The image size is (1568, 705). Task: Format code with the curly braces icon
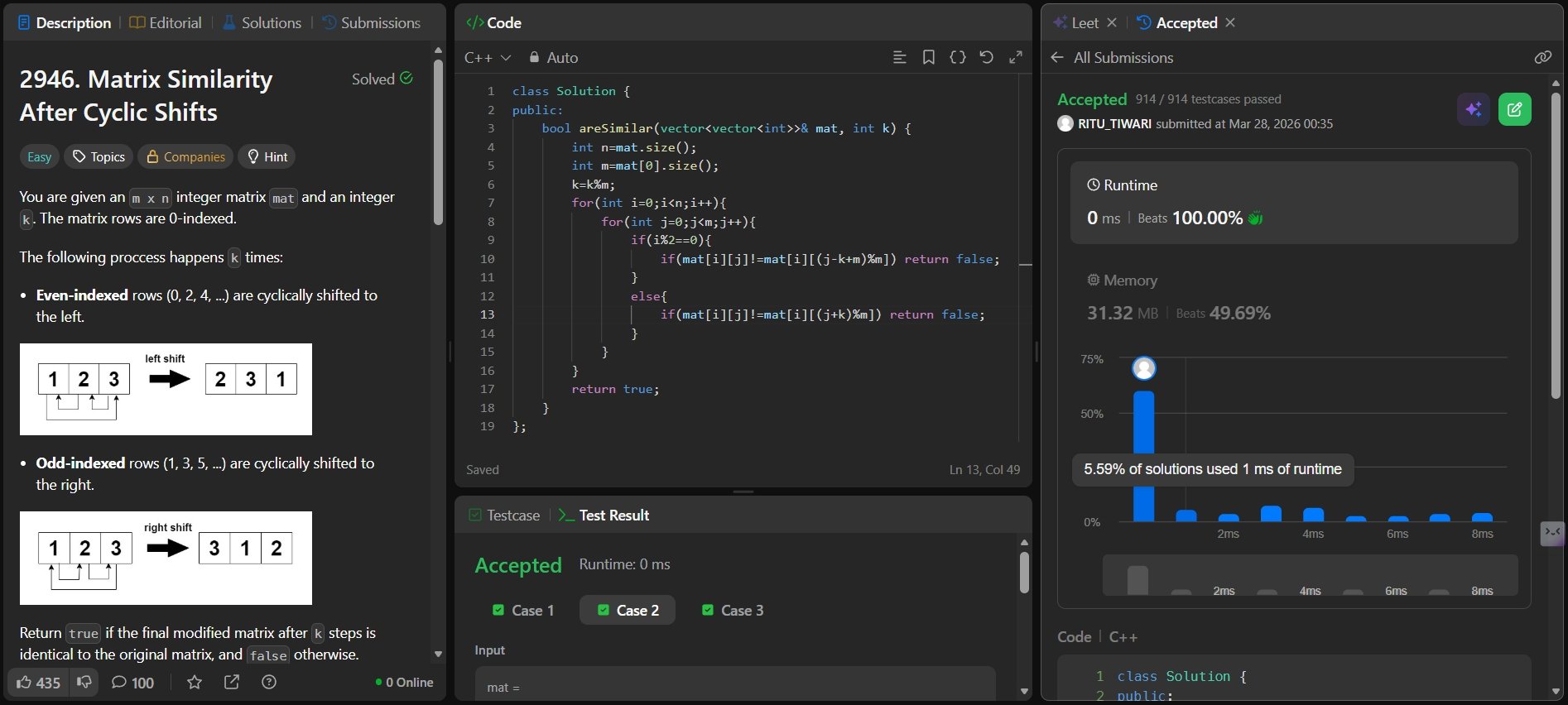point(957,57)
